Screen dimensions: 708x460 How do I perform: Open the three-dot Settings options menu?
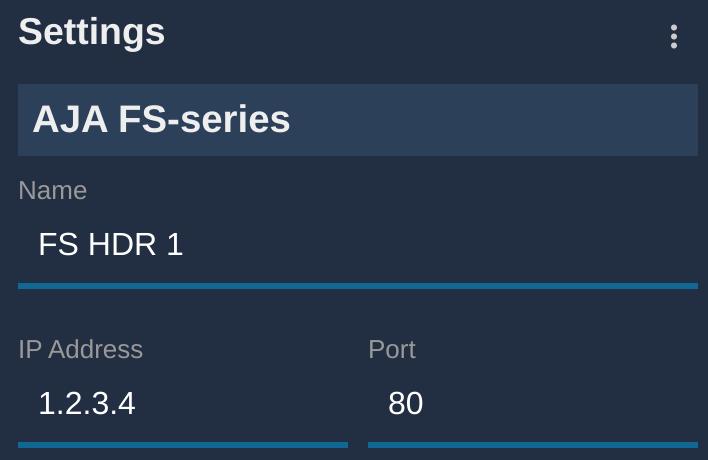click(x=674, y=37)
